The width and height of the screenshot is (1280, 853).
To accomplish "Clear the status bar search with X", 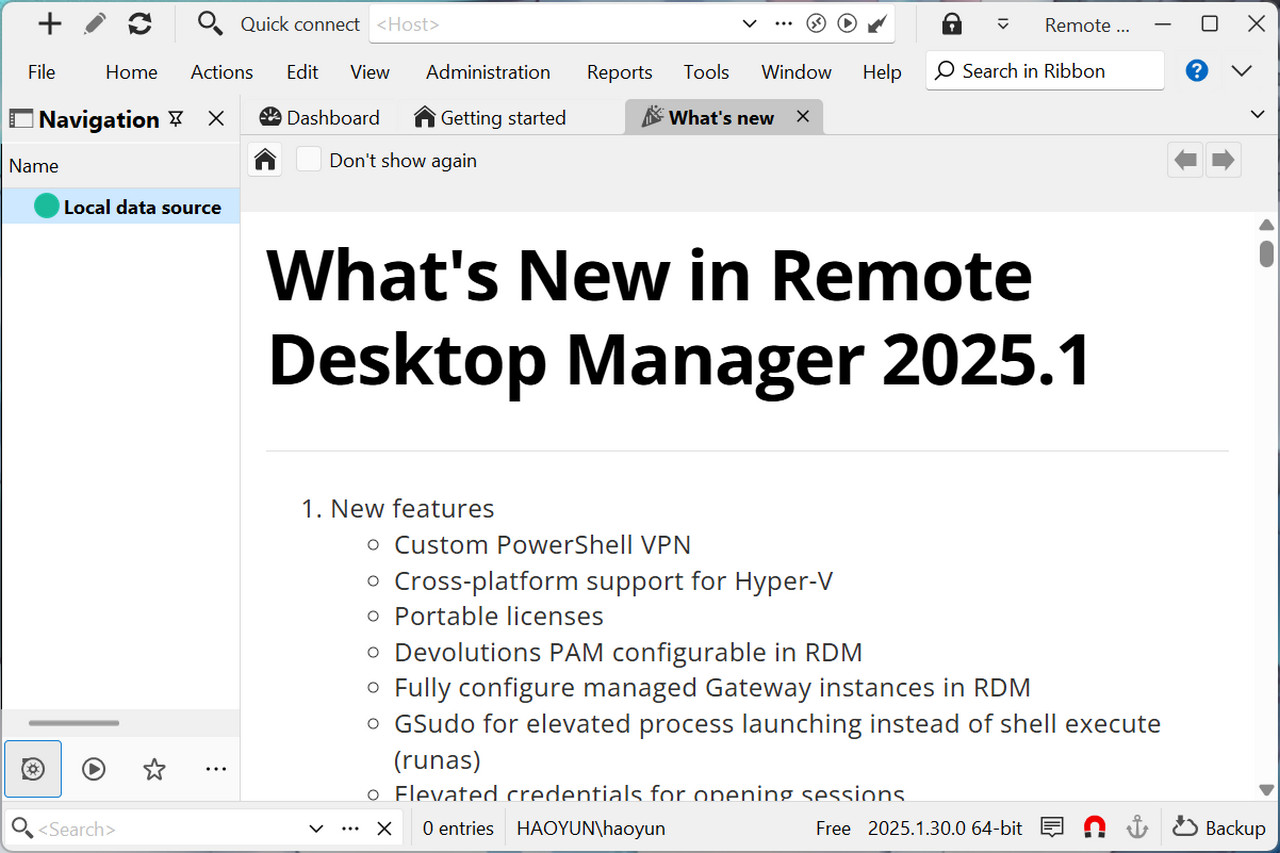I will pyautogui.click(x=384, y=828).
